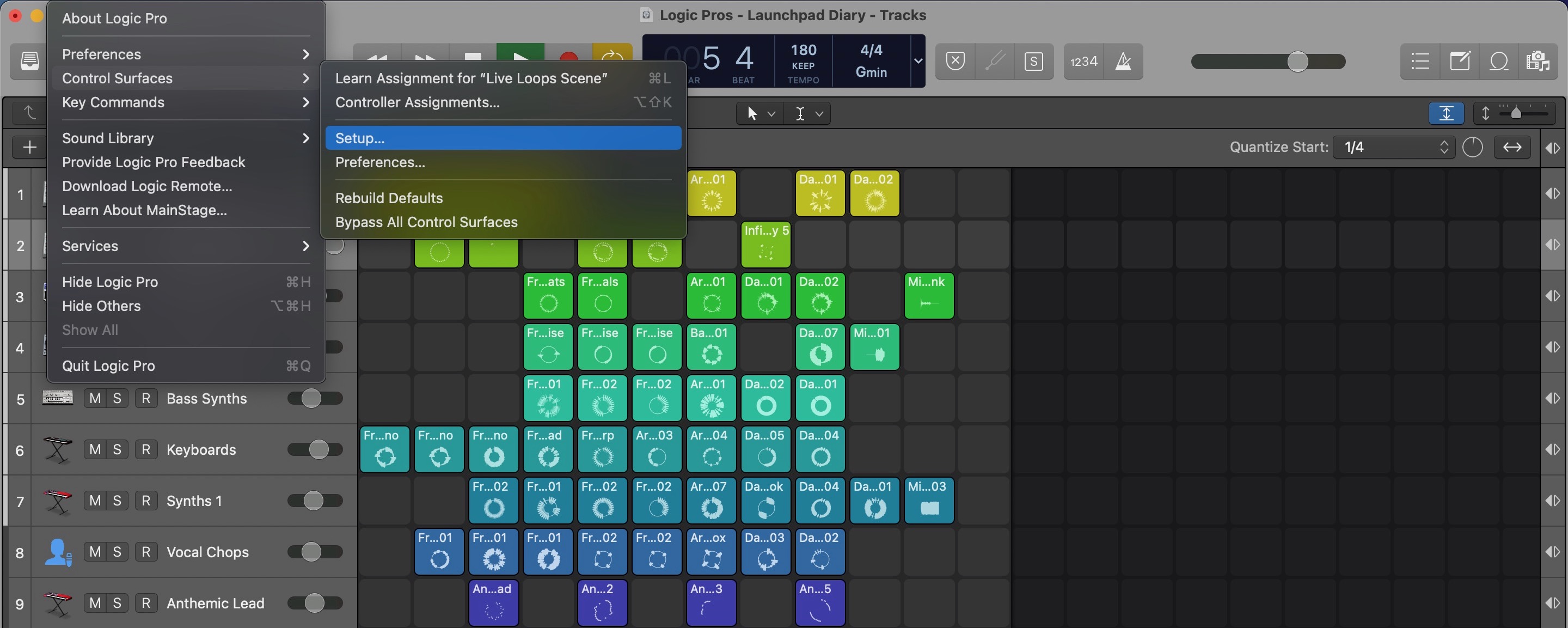Choose Rebuild Defaults from the submenu

(389, 197)
